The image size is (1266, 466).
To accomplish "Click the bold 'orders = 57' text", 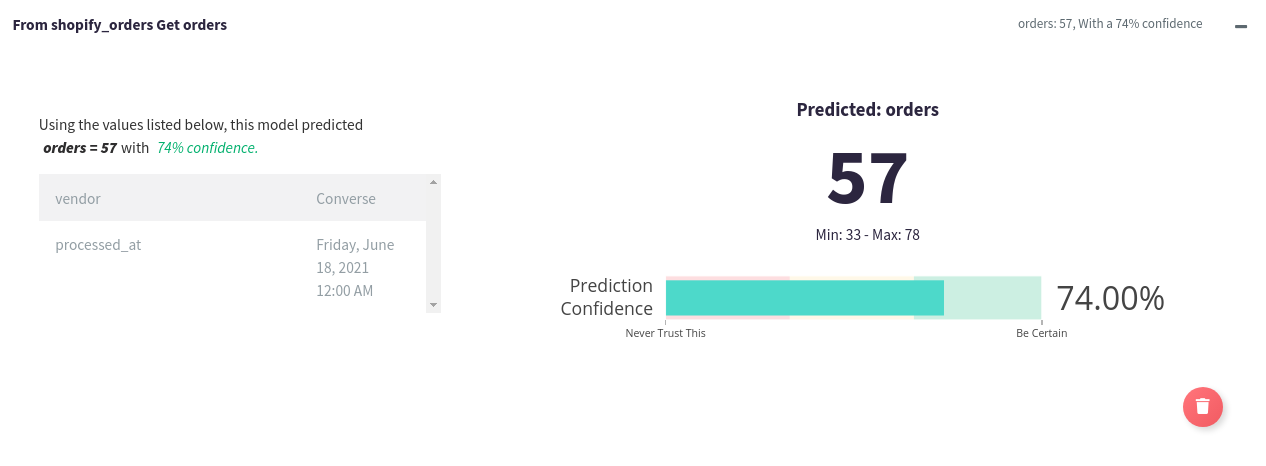I will tap(80, 148).
